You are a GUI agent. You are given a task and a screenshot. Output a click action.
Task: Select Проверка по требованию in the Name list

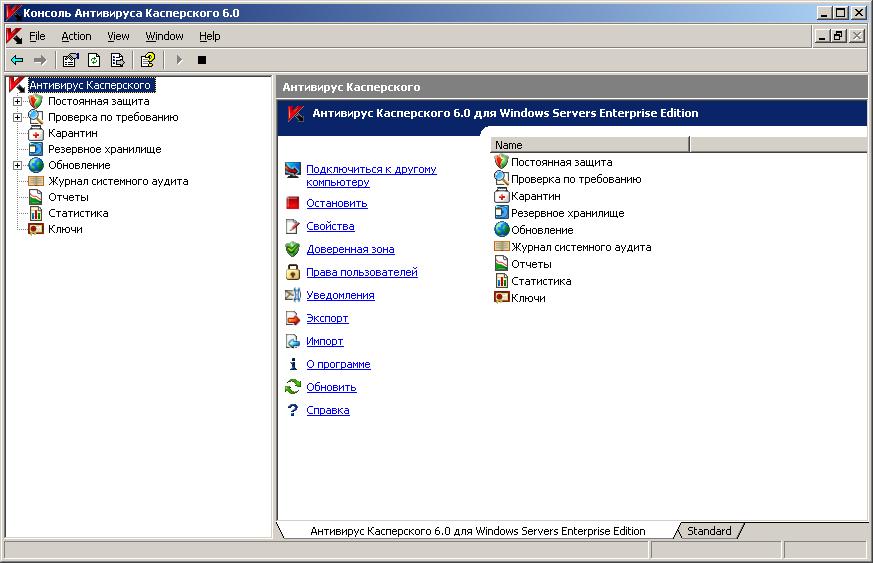click(576, 179)
